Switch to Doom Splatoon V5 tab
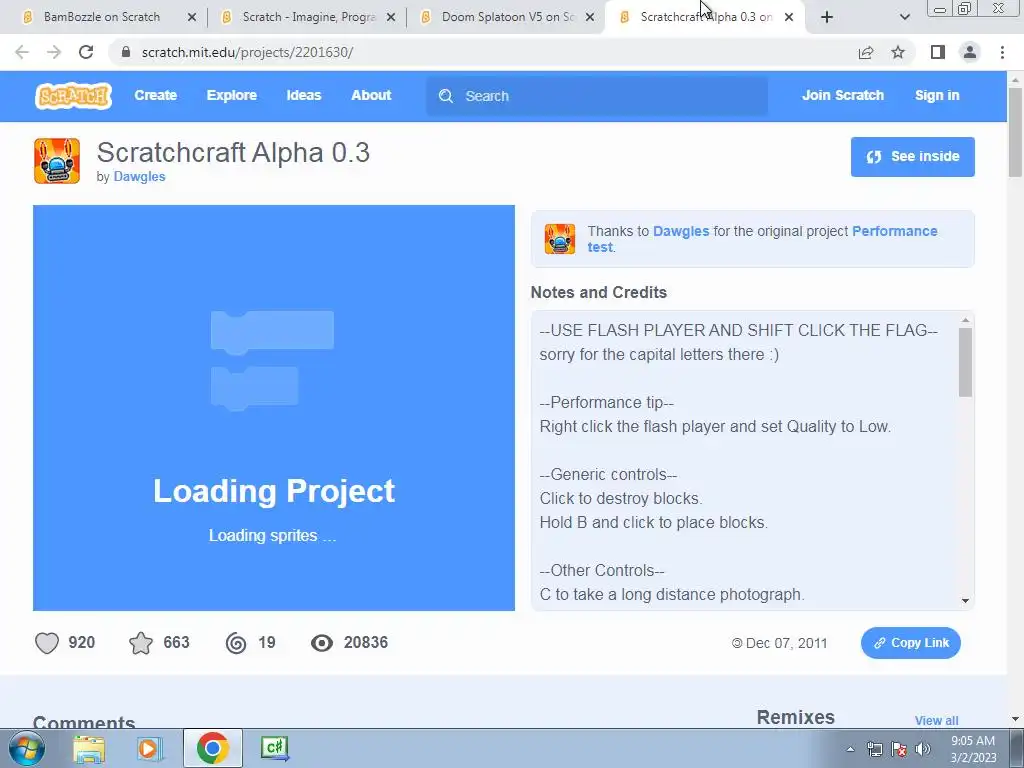Viewport: 1024px width, 768px height. (507, 17)
